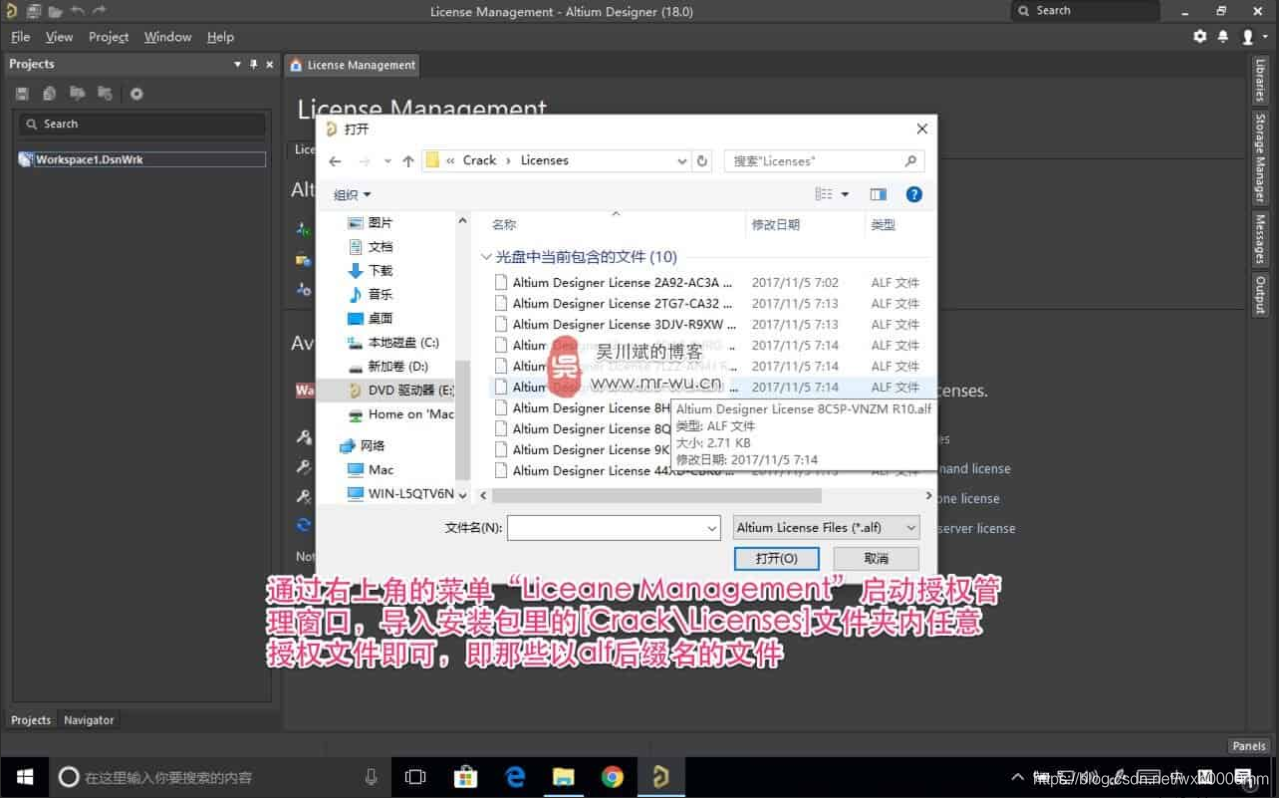Toggle the preview pane icon in dialog

coord(878,195)
